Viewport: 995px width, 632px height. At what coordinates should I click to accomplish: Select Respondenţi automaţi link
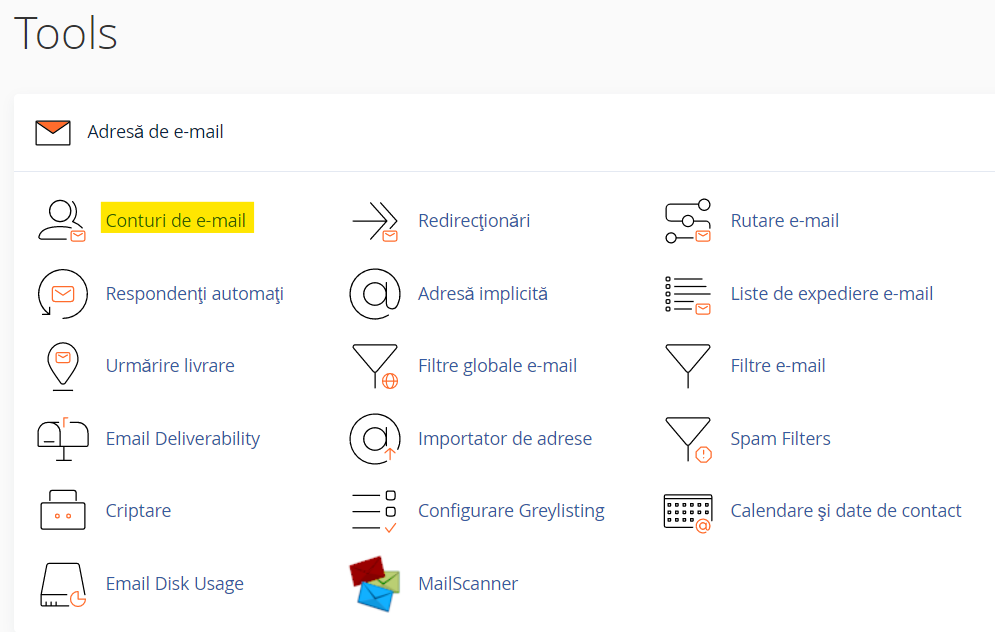pos(194,294)
